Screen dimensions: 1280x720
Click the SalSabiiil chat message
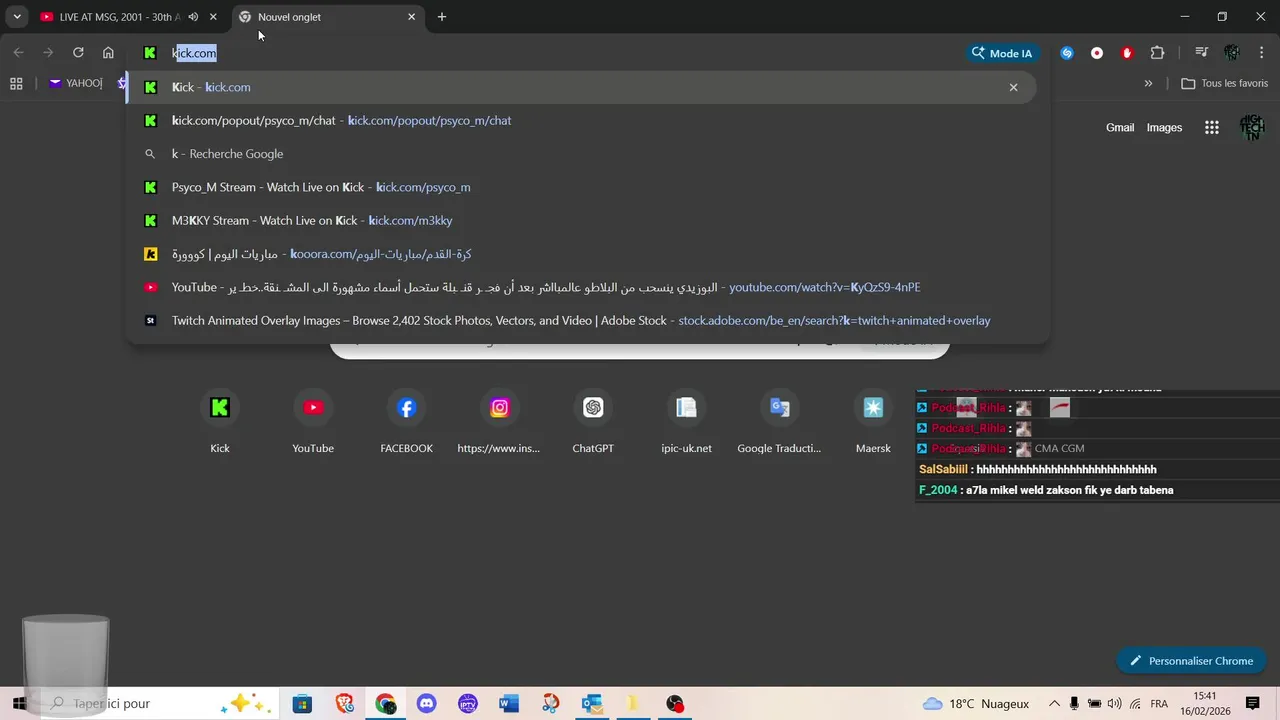click(x=1038, y=470)
